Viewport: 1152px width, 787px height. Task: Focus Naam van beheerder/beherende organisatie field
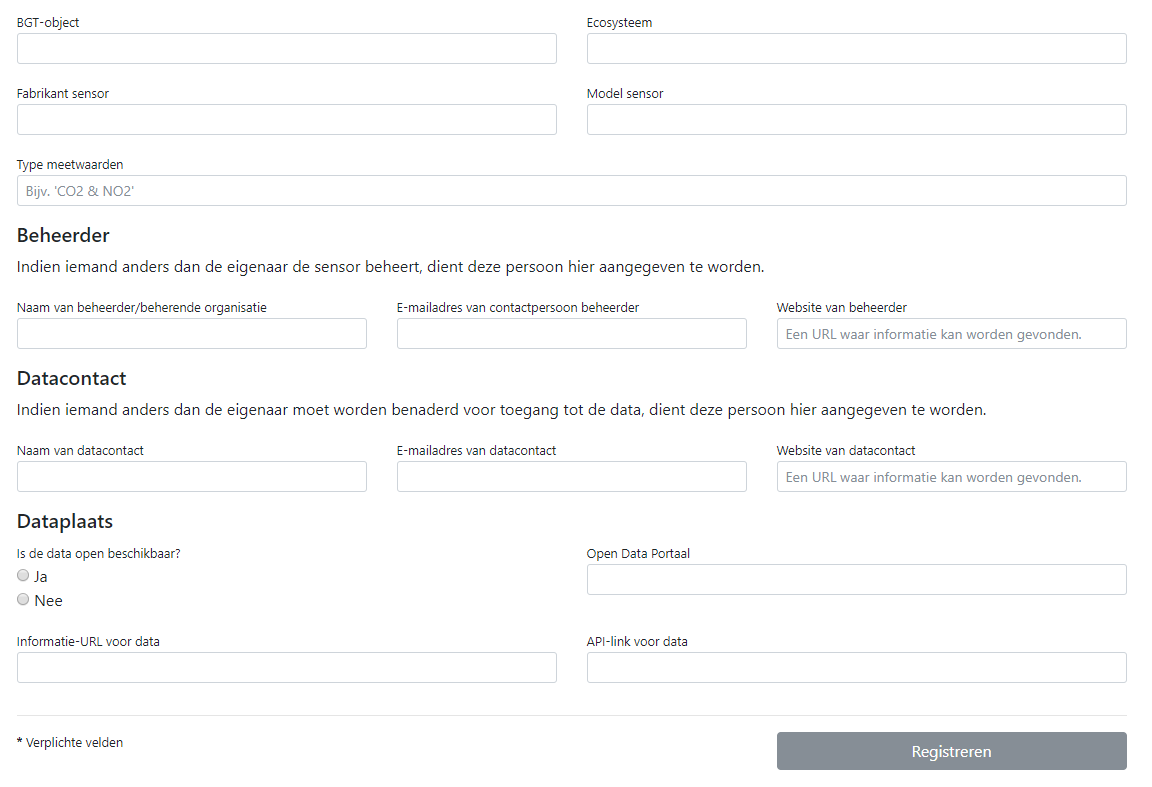(191, 334)
